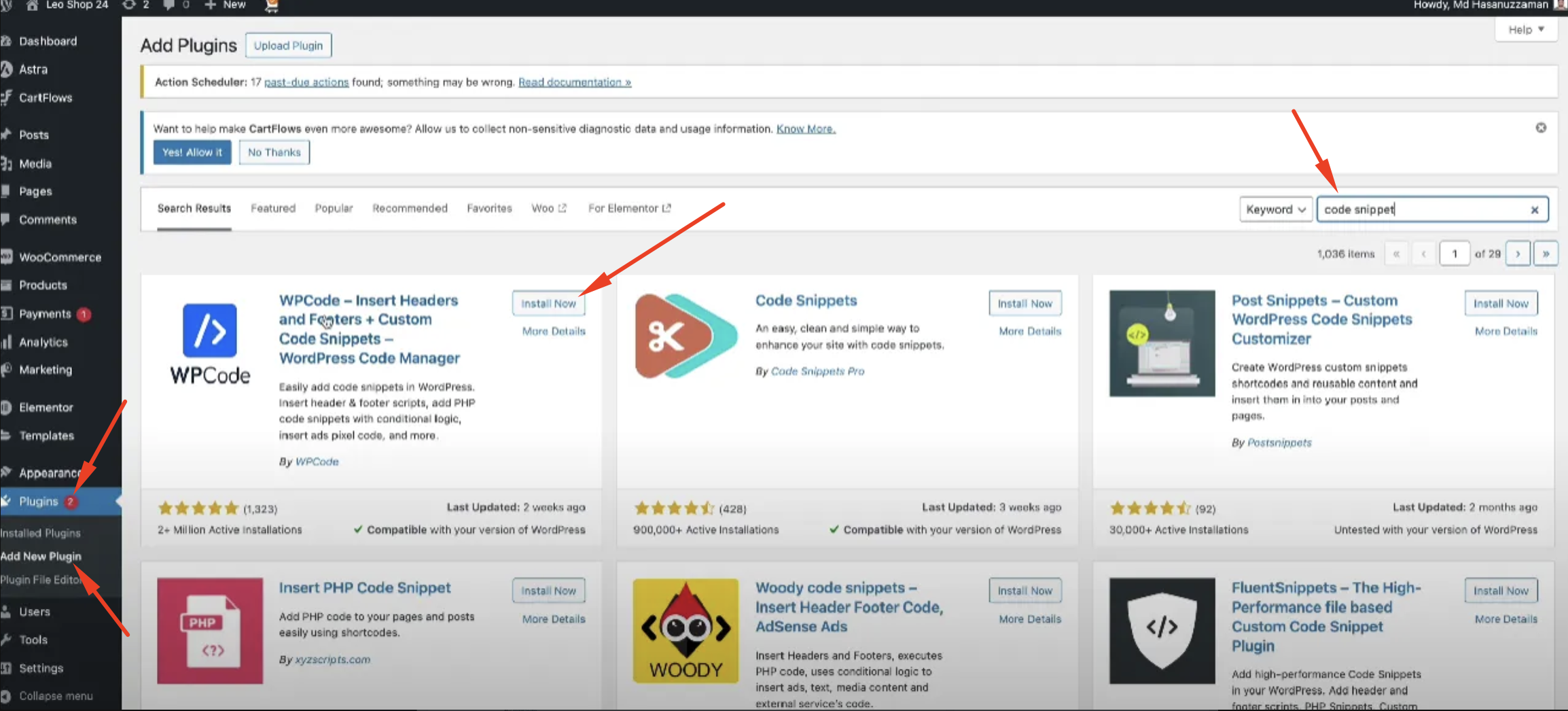Open the Astra theme menu in the sidebar
Screen dimensions: 1568x711
pos(33,69)
